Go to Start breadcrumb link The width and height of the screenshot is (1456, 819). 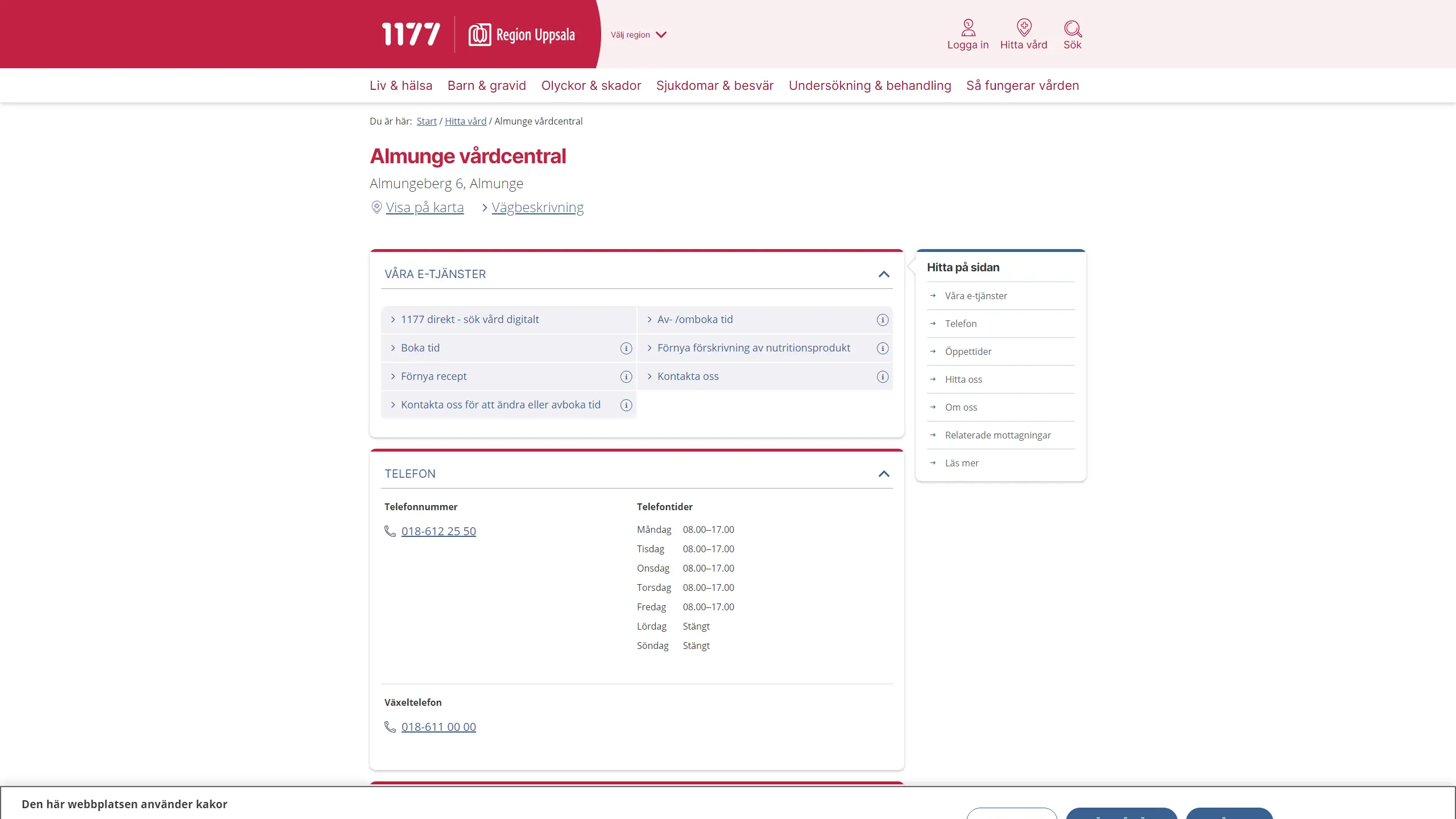[427, 121]
